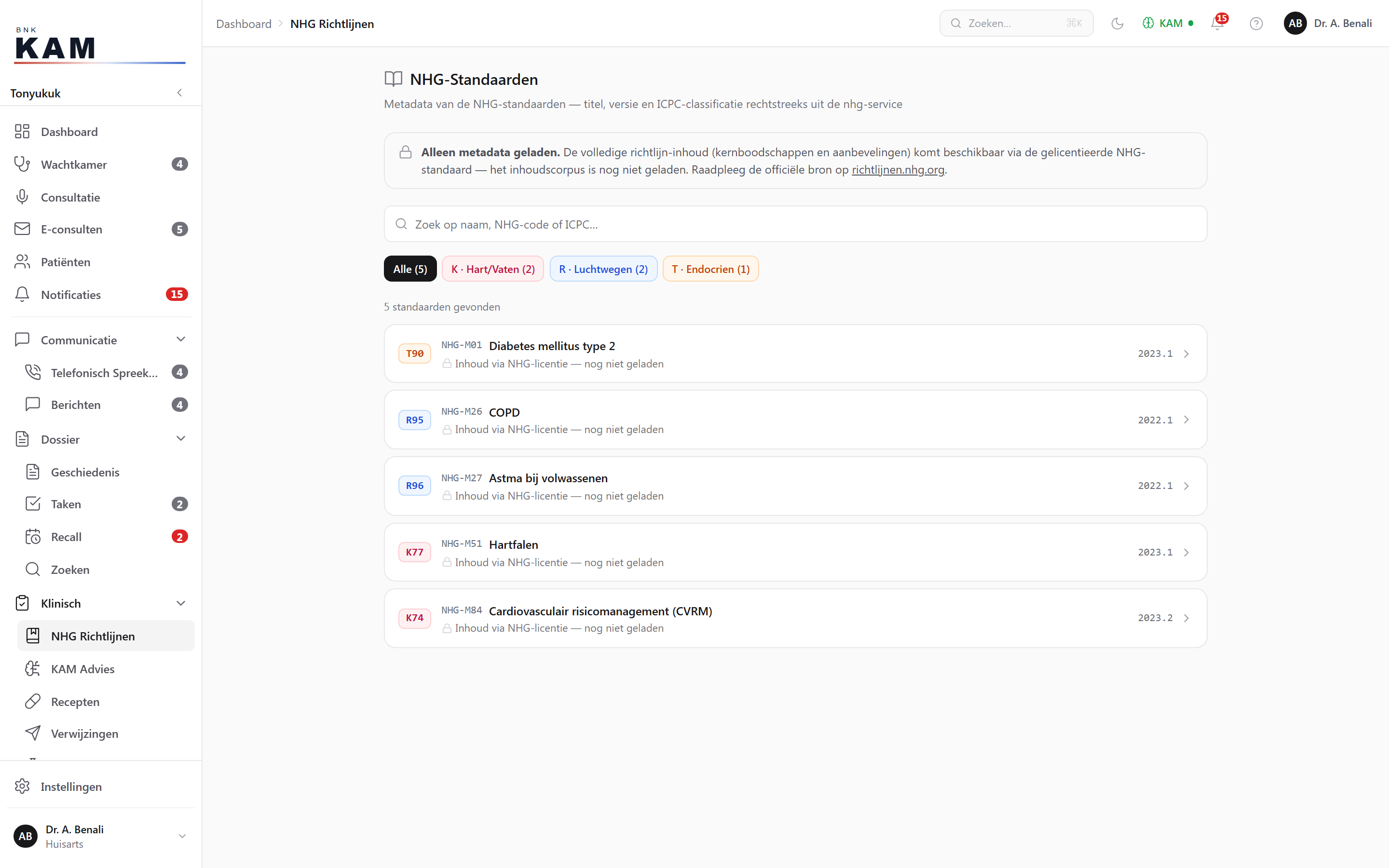
Task: Open sidebar Zoeken under Dossier
Action: [x=106, y=570]
